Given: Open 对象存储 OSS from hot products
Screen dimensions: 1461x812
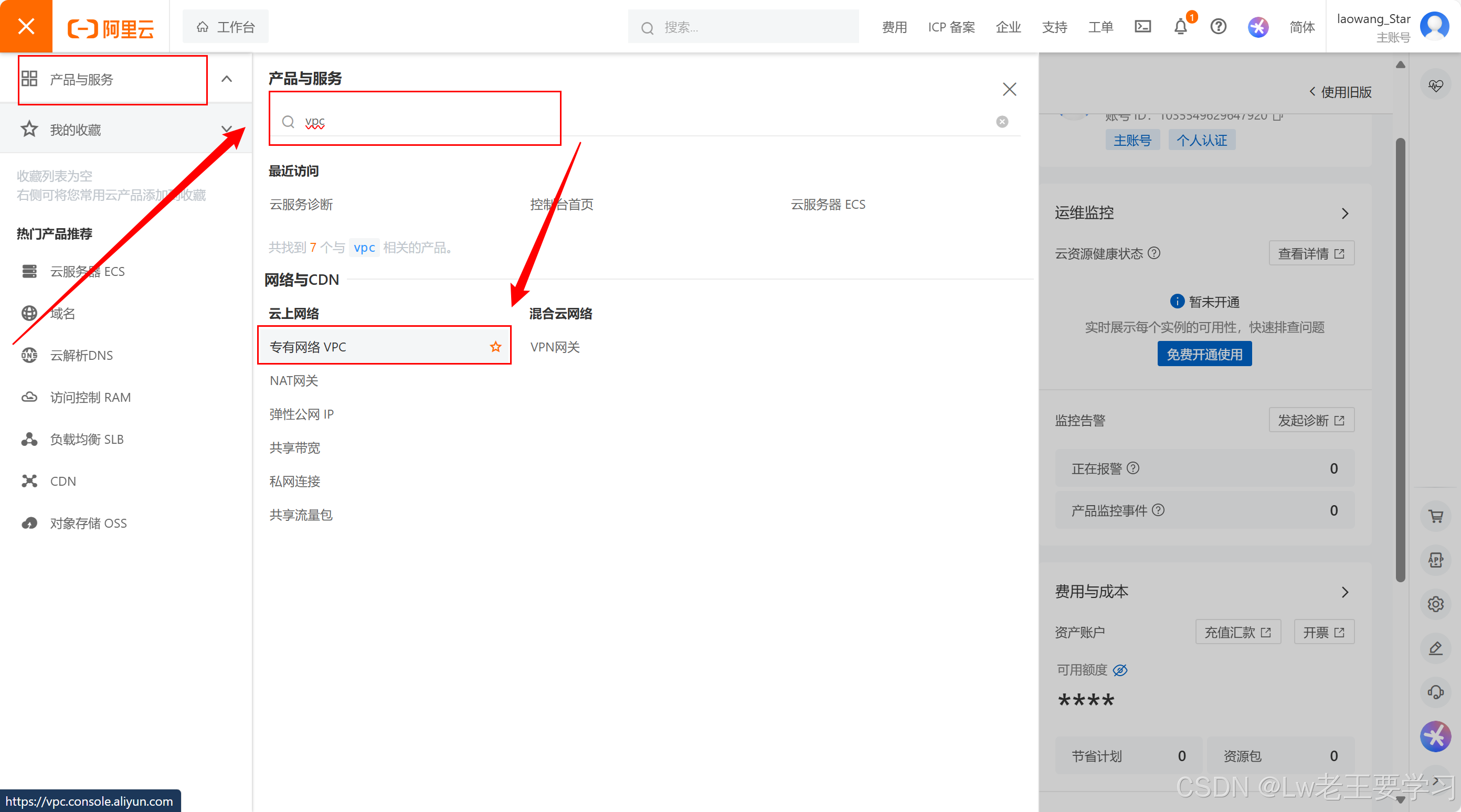Looking at the screenshot, I should point(88,523).
